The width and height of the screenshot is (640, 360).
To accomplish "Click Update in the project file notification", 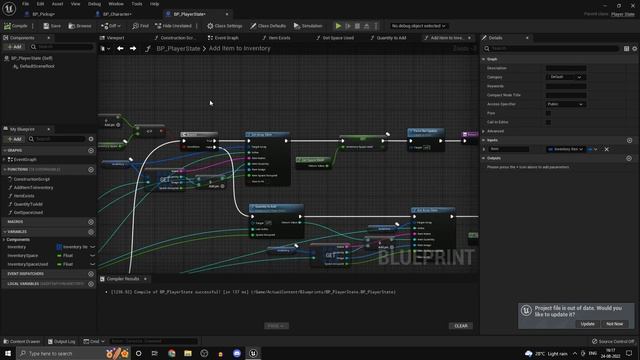I will coord(587,324).
